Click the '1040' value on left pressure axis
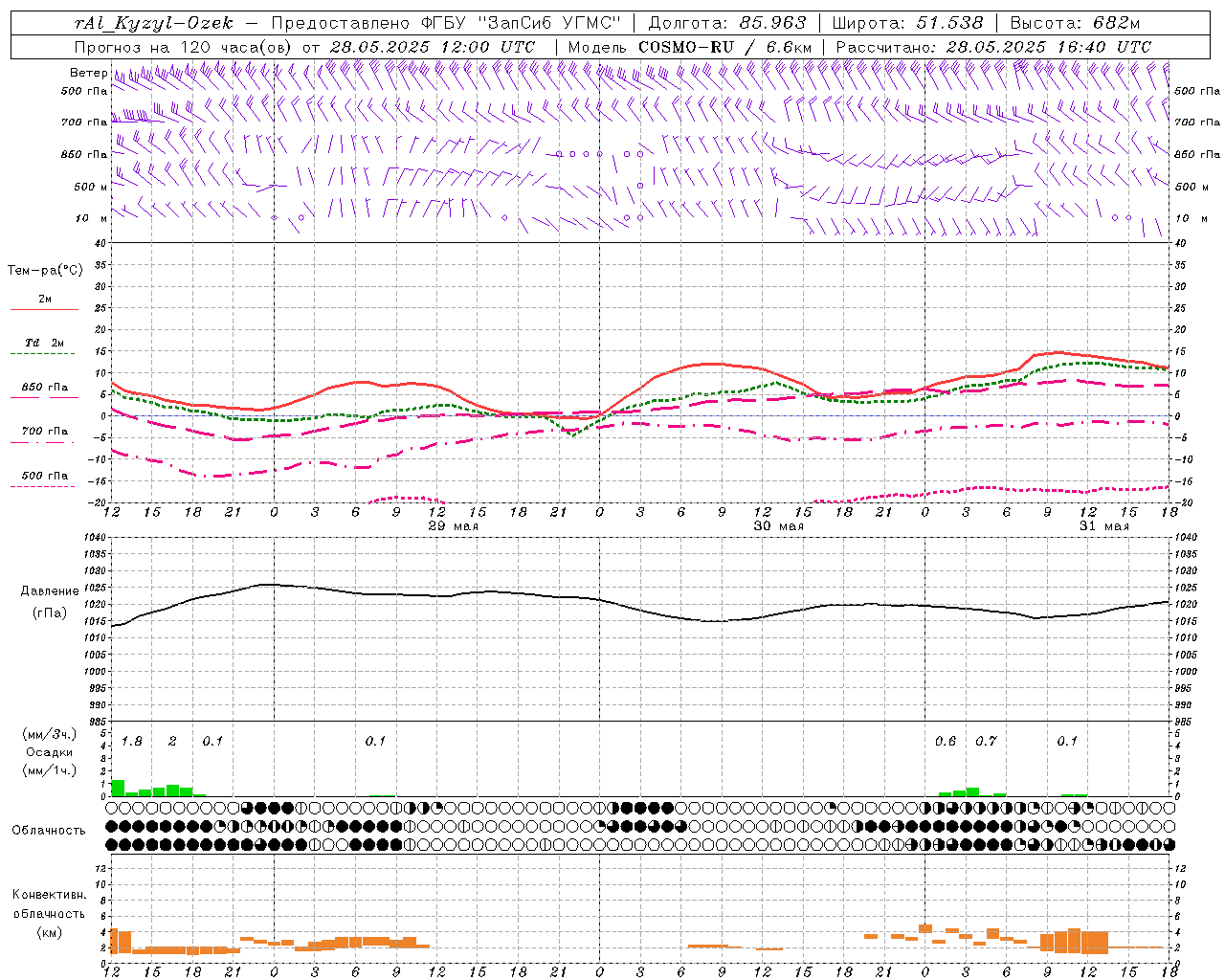This screenshot has width=1225, height=980. tap(93, 538)
